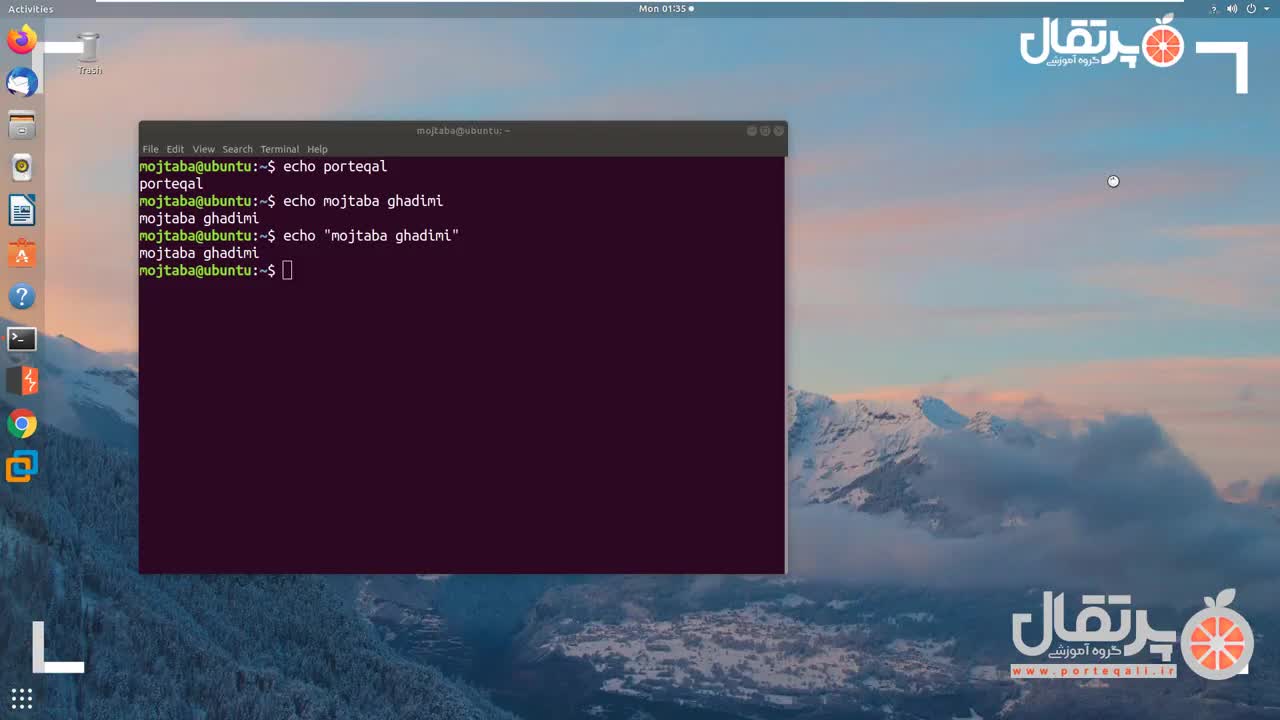This screenshot has height=720, width=1280.
Task: Launch VMware icon in the dock
Action: pyautogui.click(x=22, y=466)
